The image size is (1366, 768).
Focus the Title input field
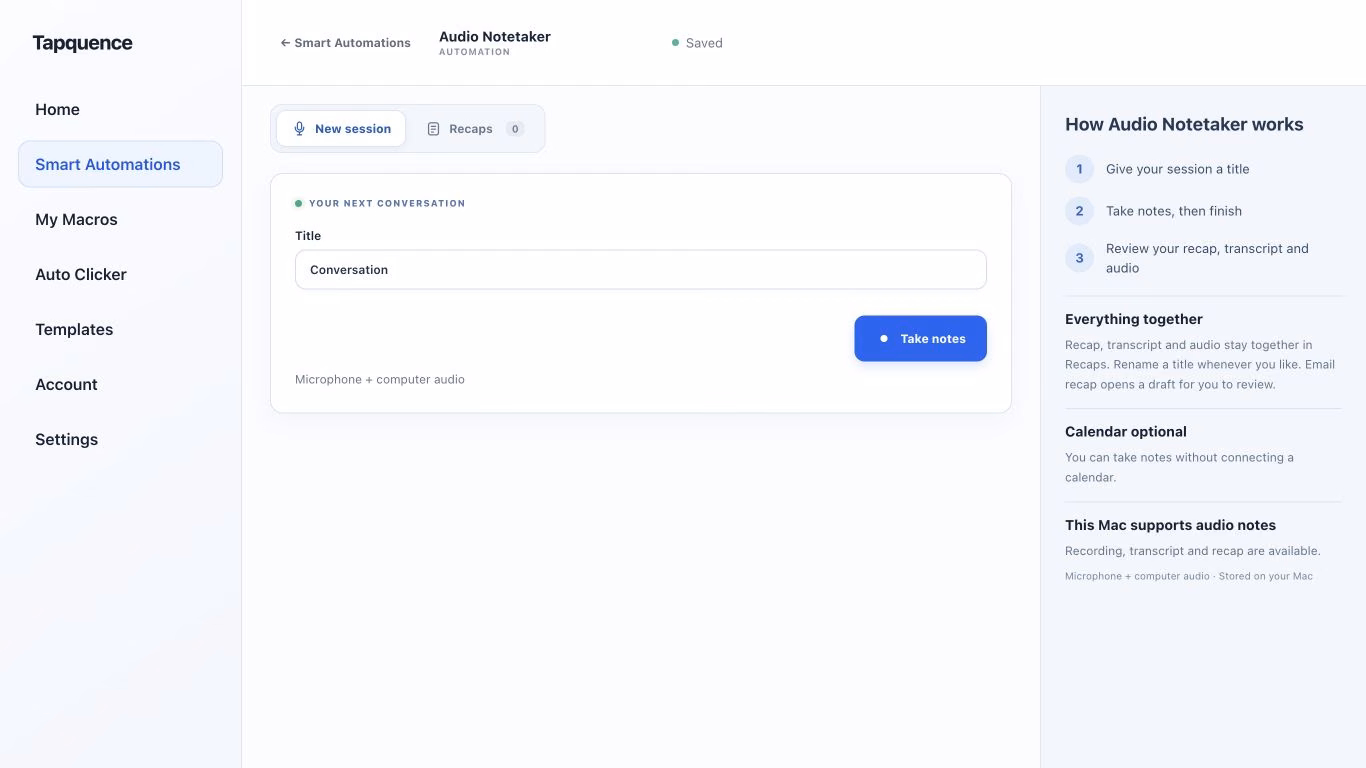[x=641, y=270]
